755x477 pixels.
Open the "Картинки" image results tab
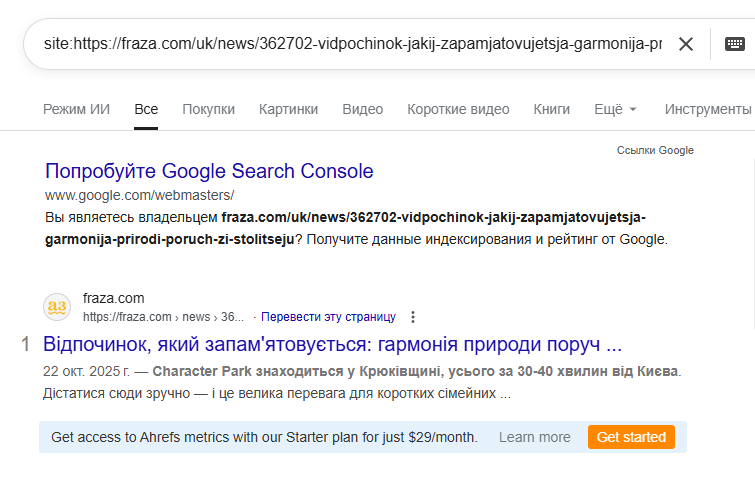coord(288,109)
